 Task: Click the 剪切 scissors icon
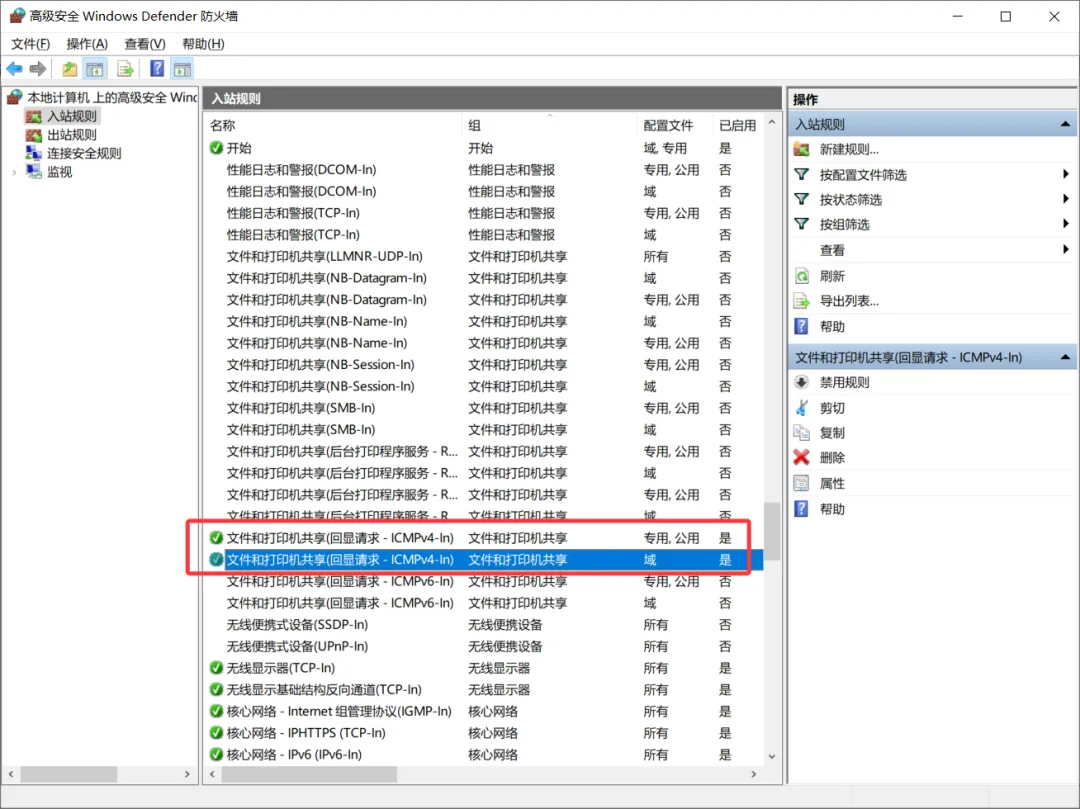click(x=802, y=408)
